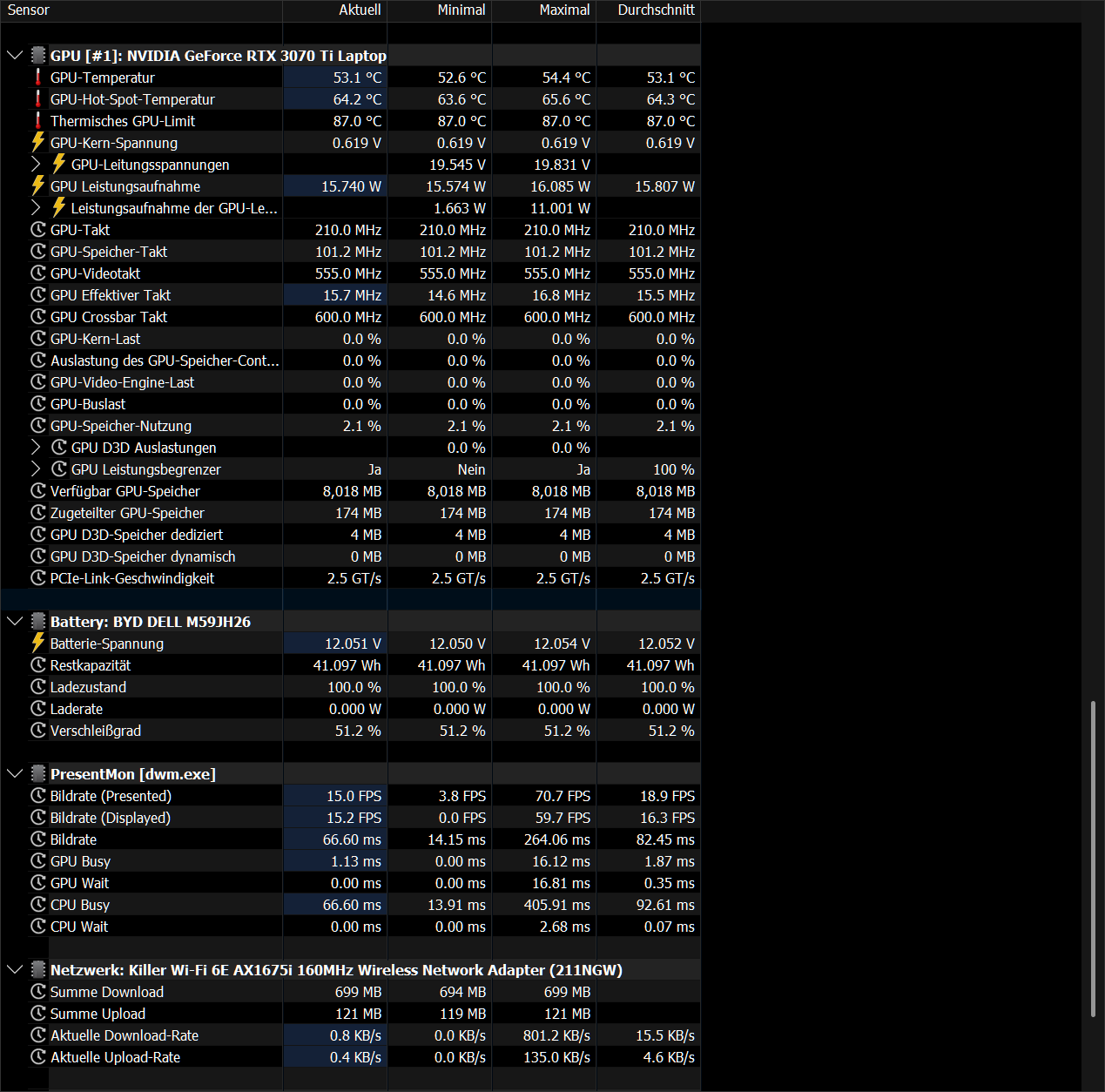Click the 15.740 W current power value
1105x1092 pixels.
351,186
